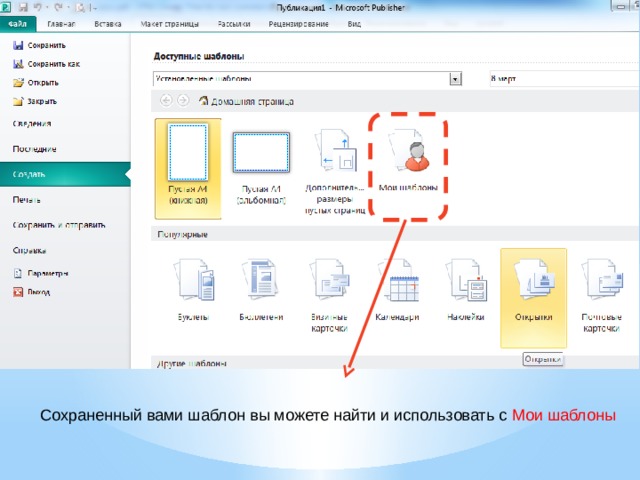Open installed templates dropdown arrow
Image resolution: width=640 pixels, height=480 pixels.
point(456,79)
